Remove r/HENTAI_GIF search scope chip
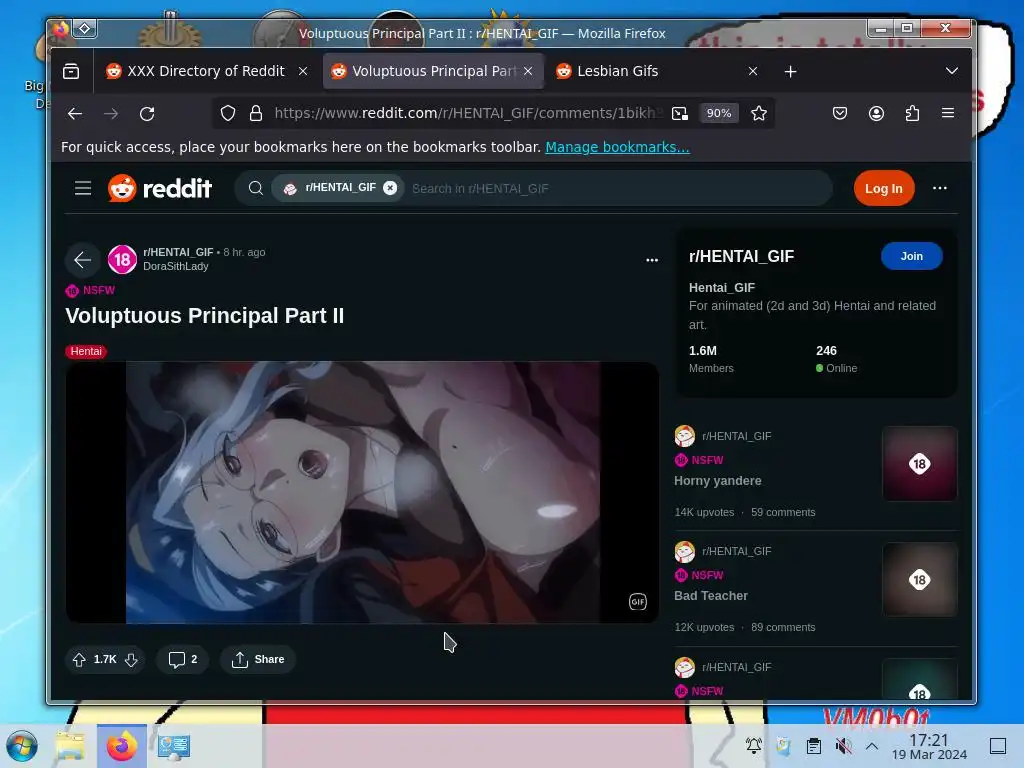The image size is (1024, 768). [390, 188]
